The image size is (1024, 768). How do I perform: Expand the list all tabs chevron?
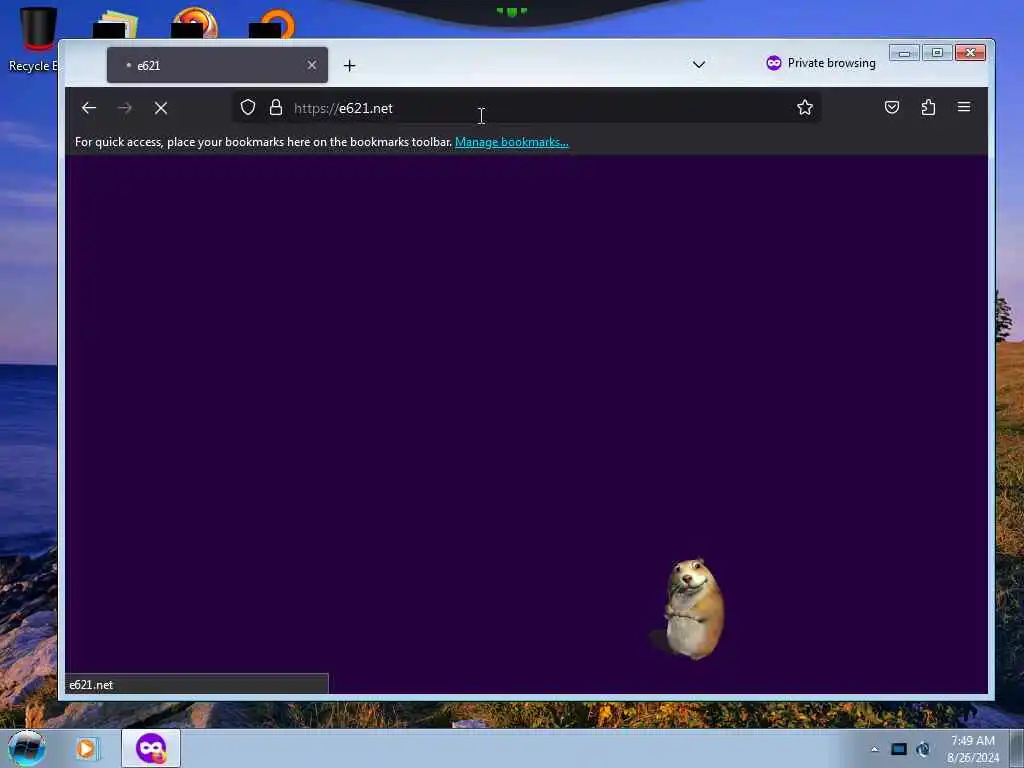click(699, 64)
